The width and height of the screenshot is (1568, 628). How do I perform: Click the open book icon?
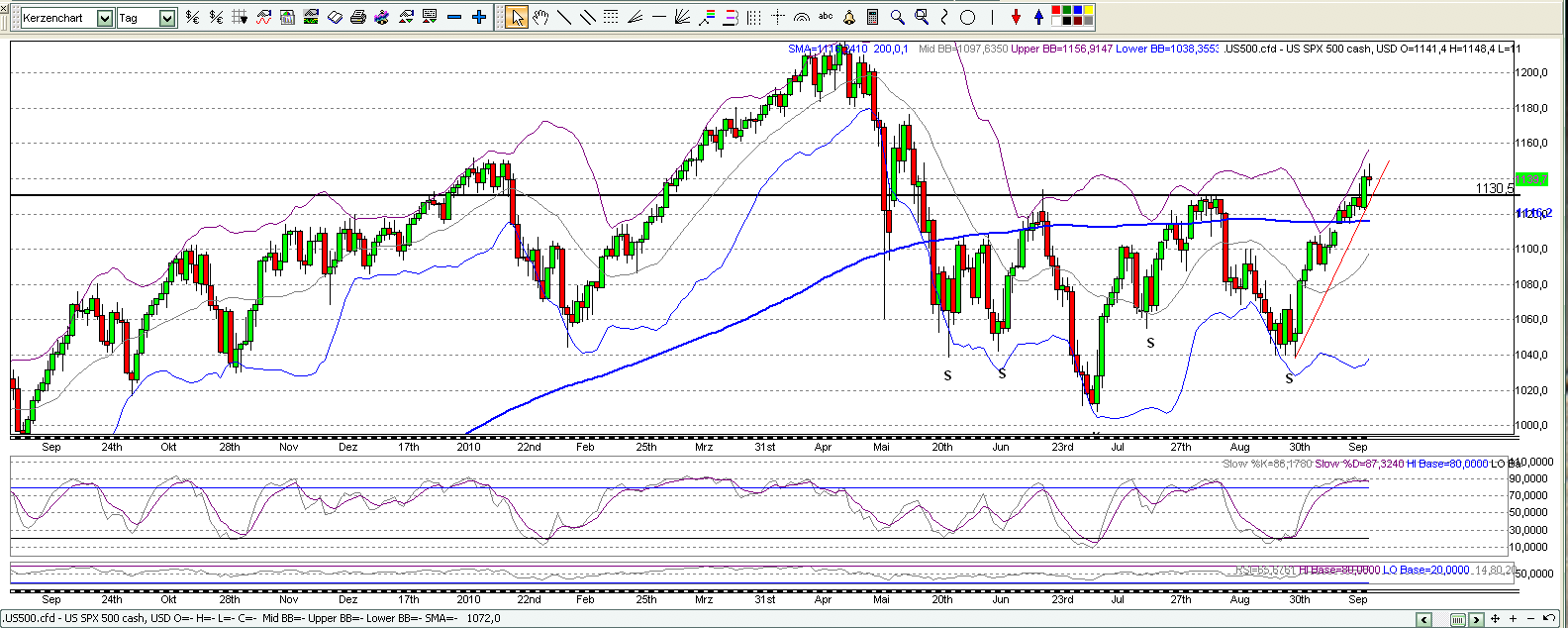(335, 17)
